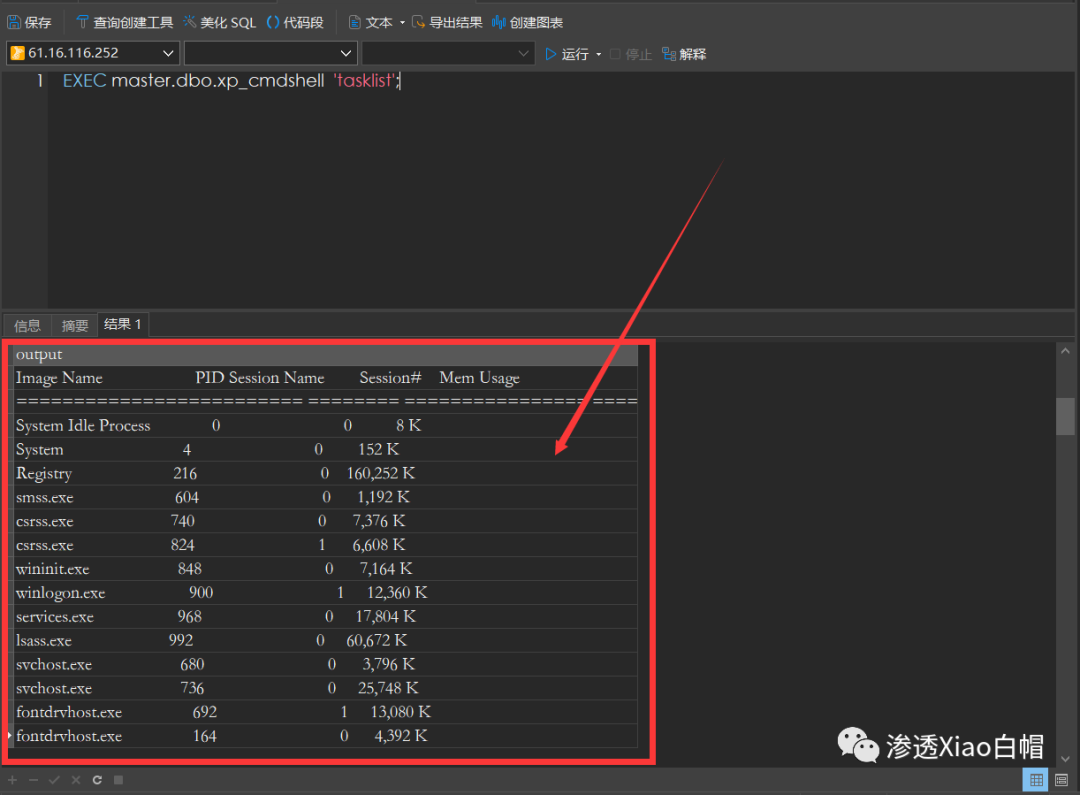Select the System Idle Process row
Screen dimensions: 1080x795
tap(326, 425)
